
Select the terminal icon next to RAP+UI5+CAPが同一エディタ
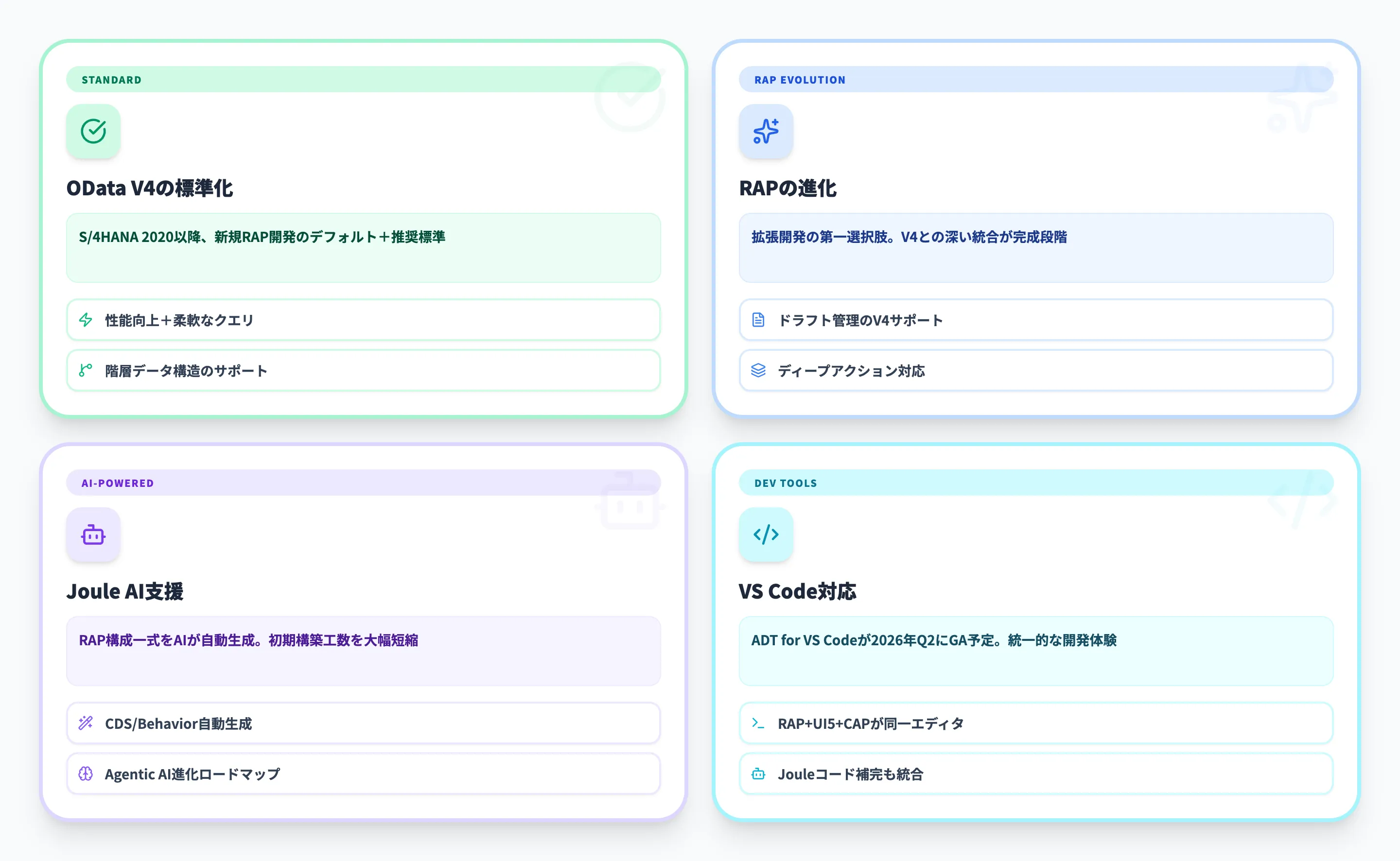pyautogui.click(x=758, y=723)
